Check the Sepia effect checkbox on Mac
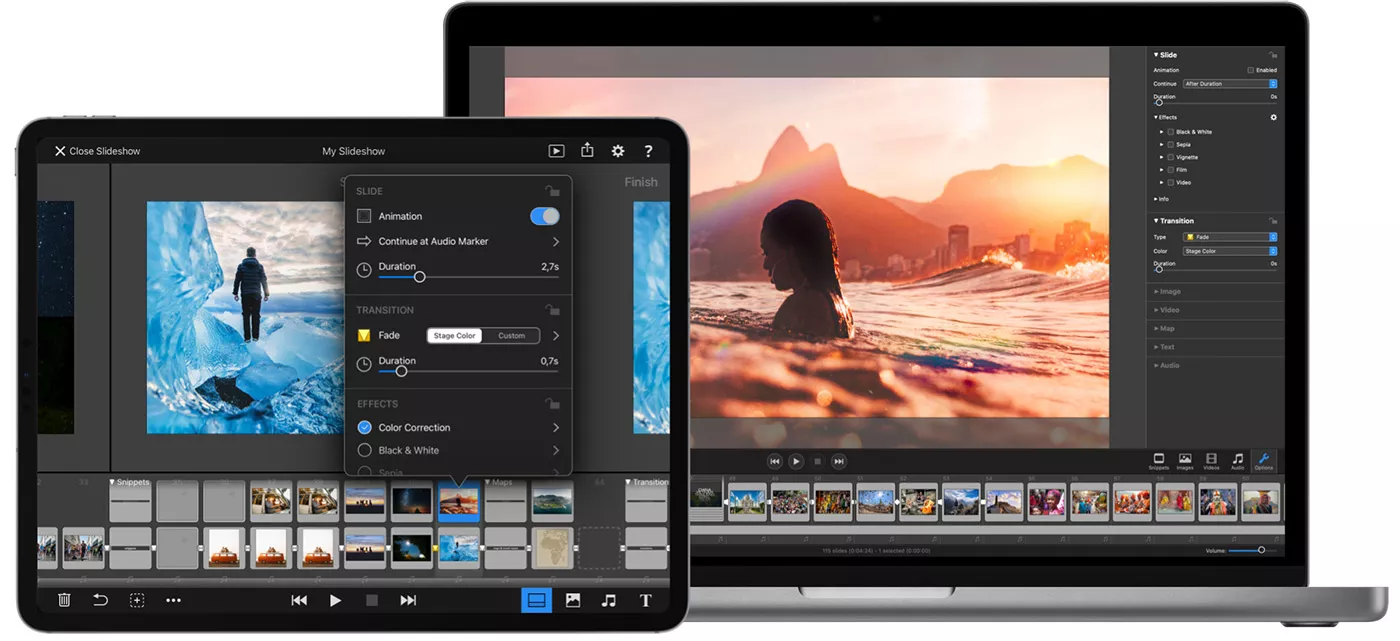Screen dimensions: 1400x641 (x=1170, y=145)
